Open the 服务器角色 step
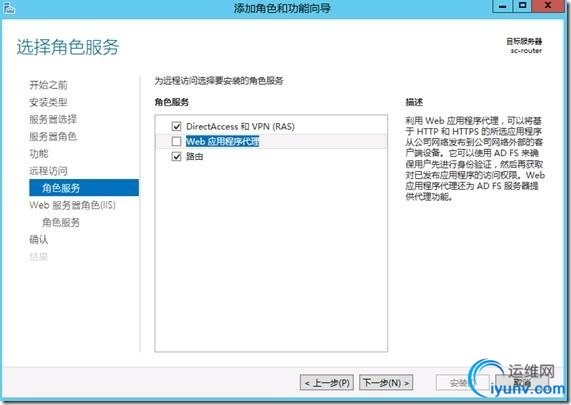The width and height of the screenshot is (571, 405). point(53,136)
